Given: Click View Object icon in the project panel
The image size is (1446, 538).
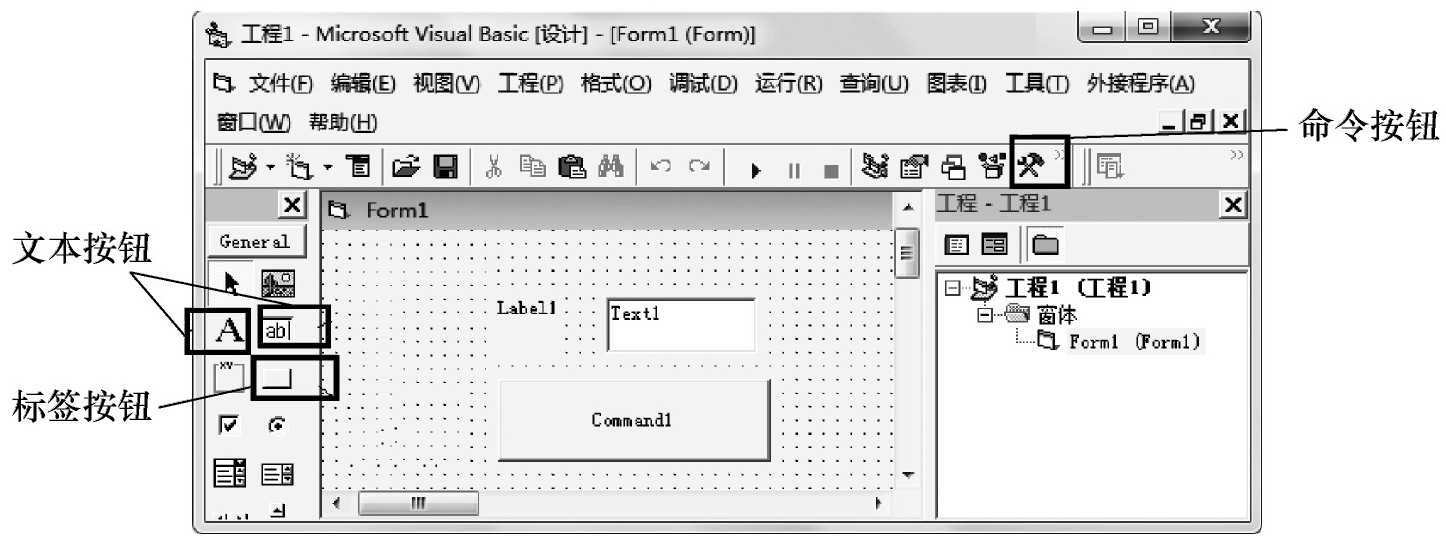Looking at the screenshot, I should click(994, 243).
